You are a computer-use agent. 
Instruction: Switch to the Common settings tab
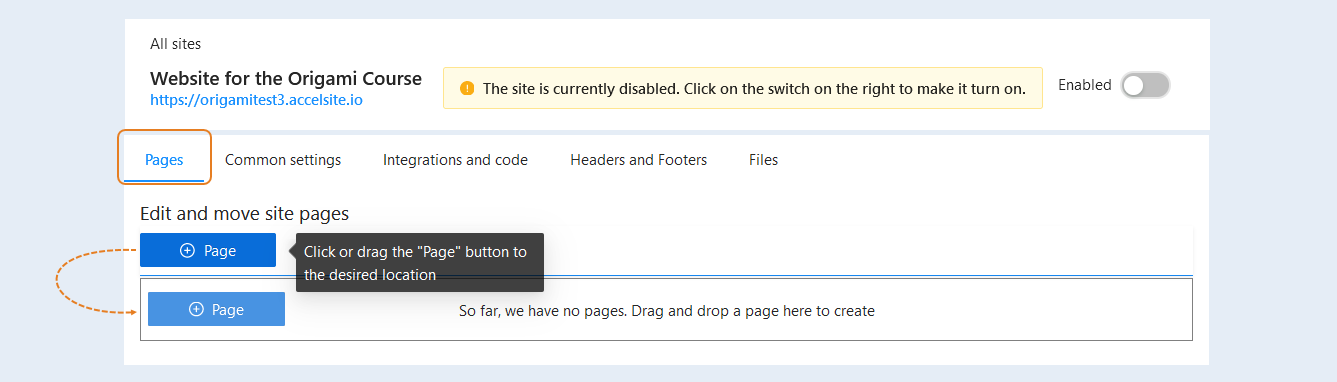tap(283, 160)
